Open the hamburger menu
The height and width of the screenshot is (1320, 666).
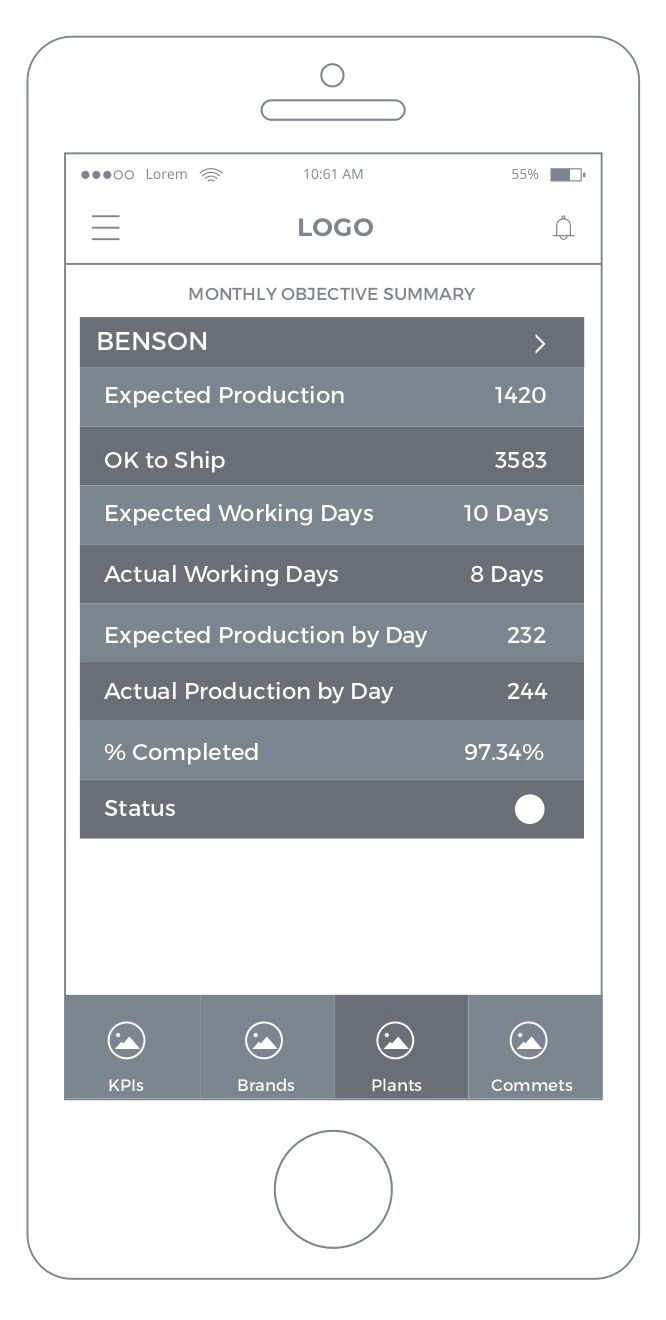[x=106, y=228]
